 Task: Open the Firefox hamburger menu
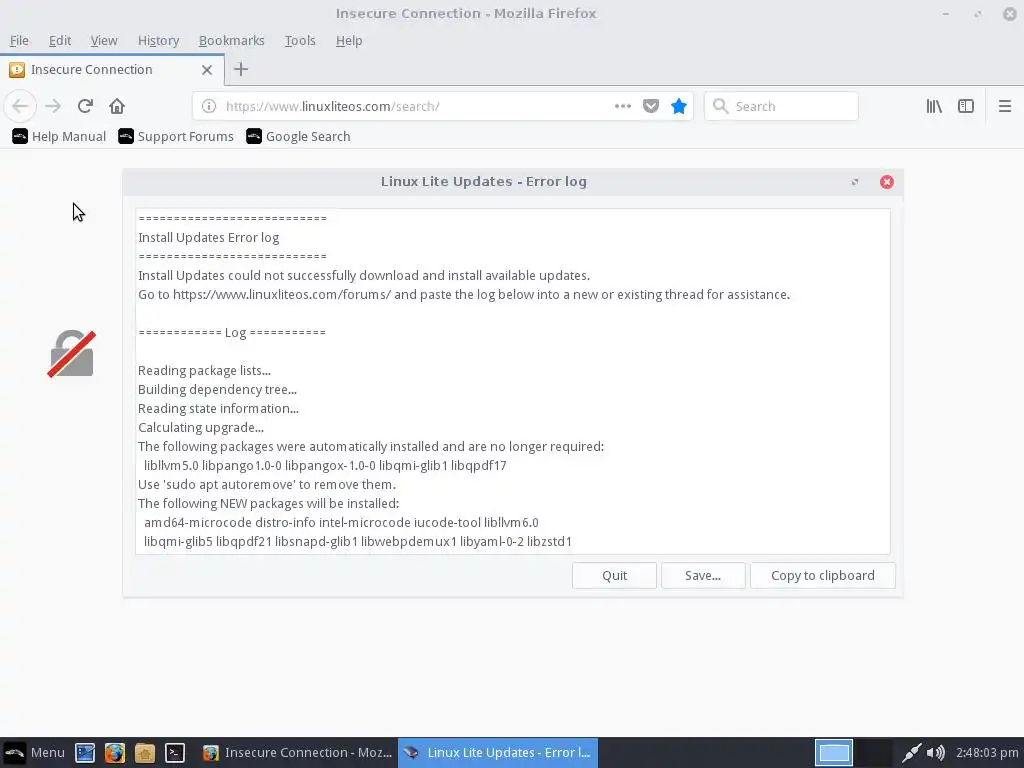click(x=1004, y=106)
